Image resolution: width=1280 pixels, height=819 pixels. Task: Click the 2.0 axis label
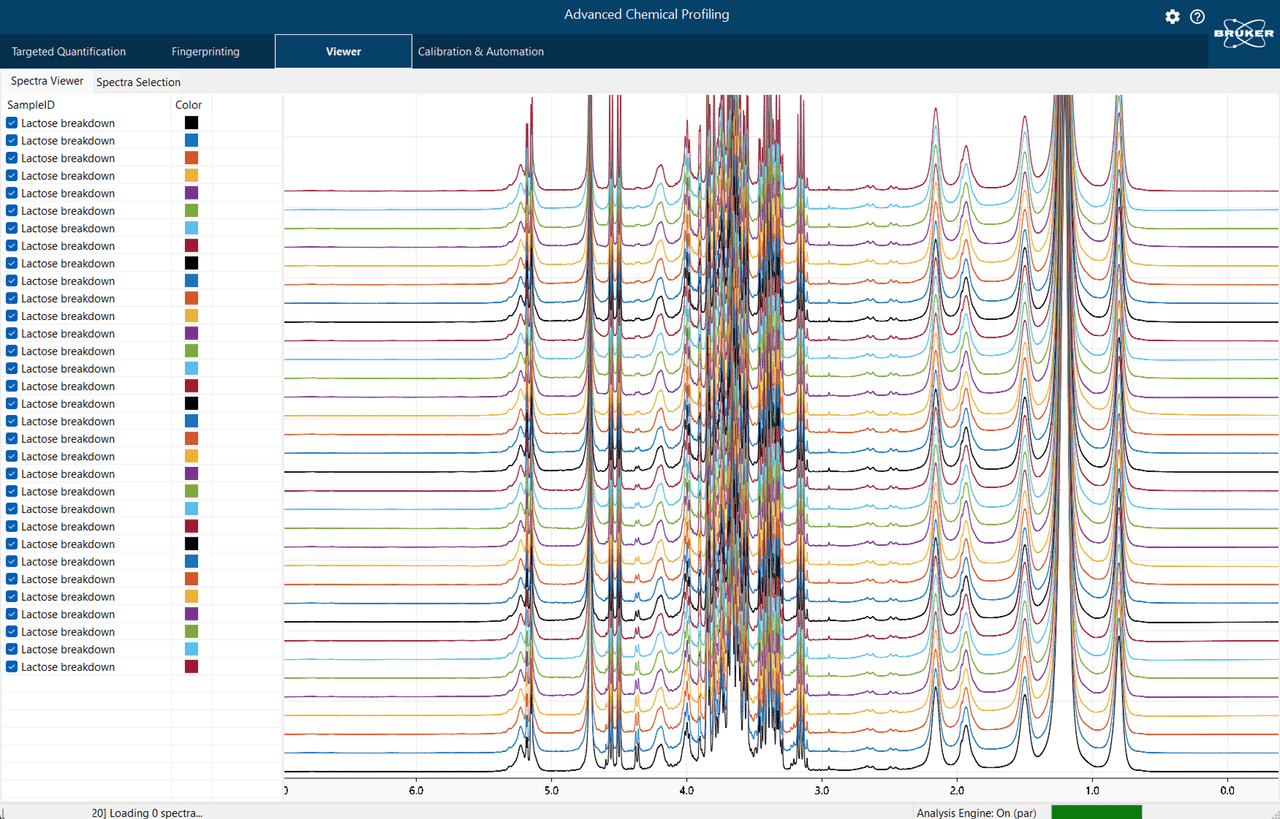pyautogui.click(x=957, y=790)
